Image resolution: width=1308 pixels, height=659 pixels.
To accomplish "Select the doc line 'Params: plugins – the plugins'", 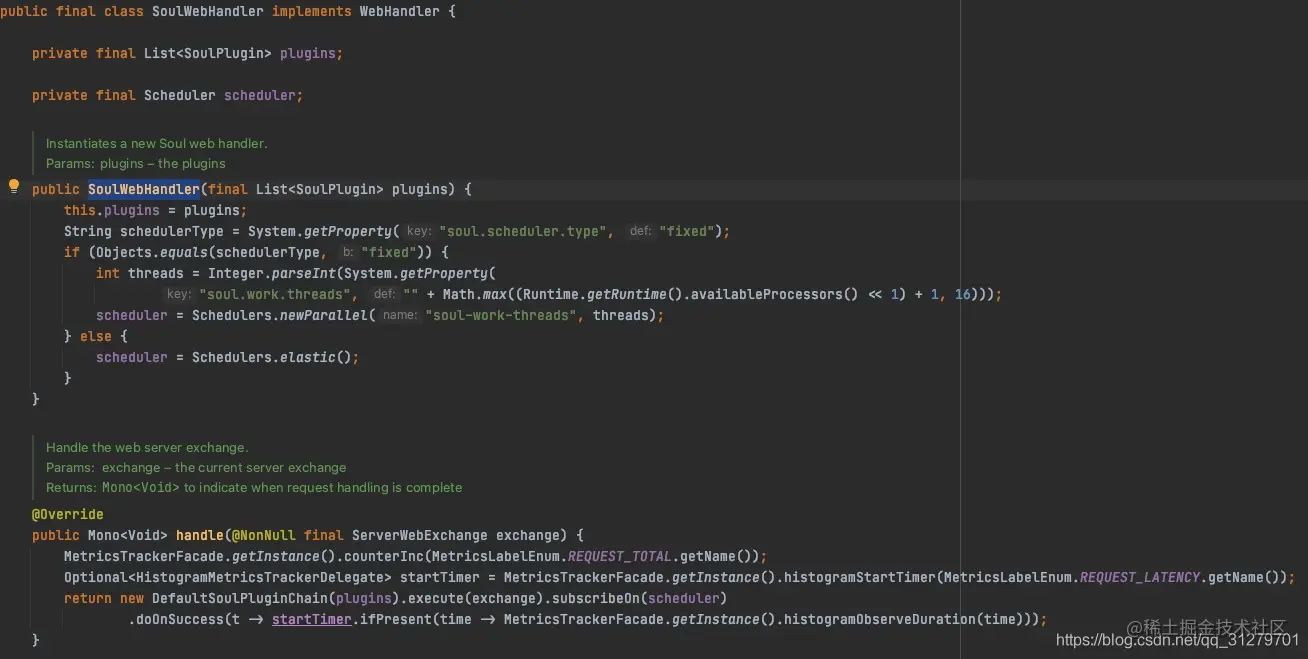I will point(136,163).
